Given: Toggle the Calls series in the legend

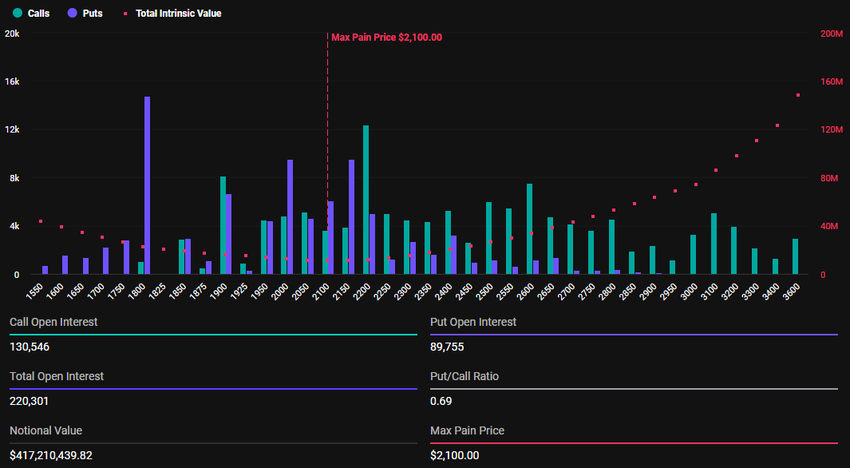Looking at the screenshot, I should 32,14.
